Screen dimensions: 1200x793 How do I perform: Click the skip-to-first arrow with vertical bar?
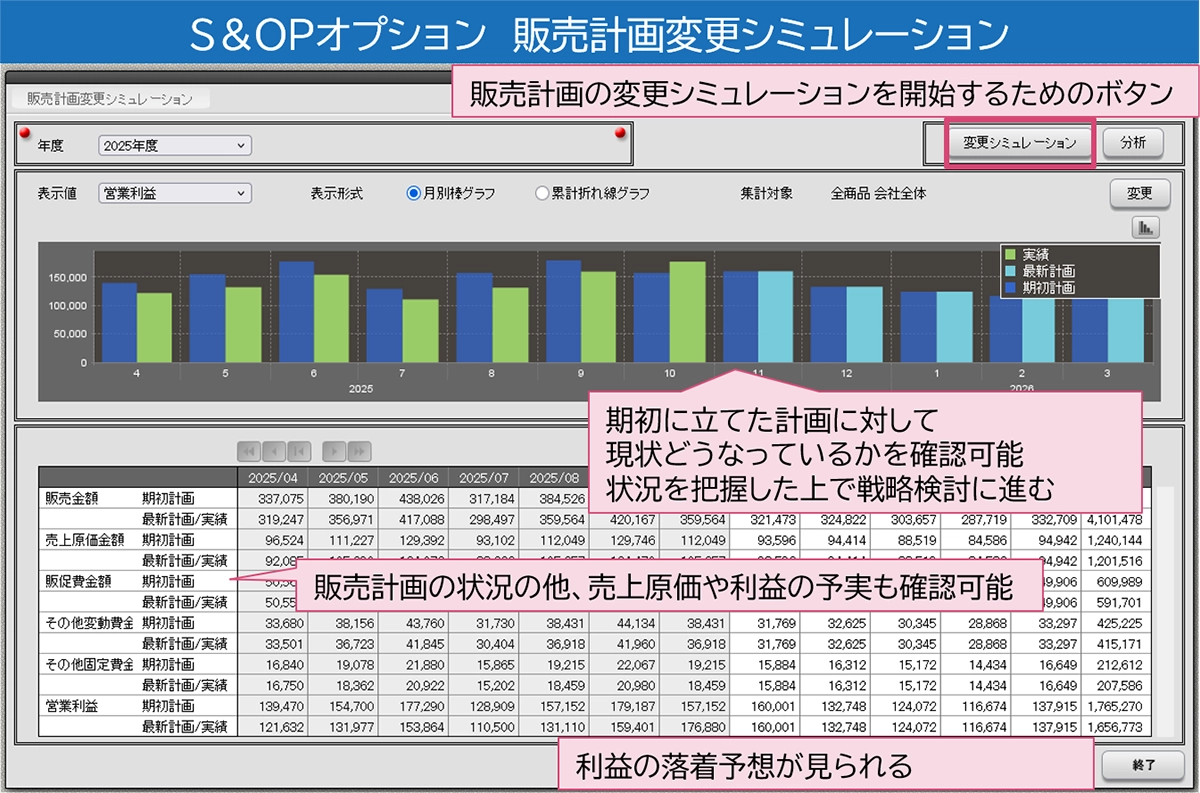[x=299, y=451]
